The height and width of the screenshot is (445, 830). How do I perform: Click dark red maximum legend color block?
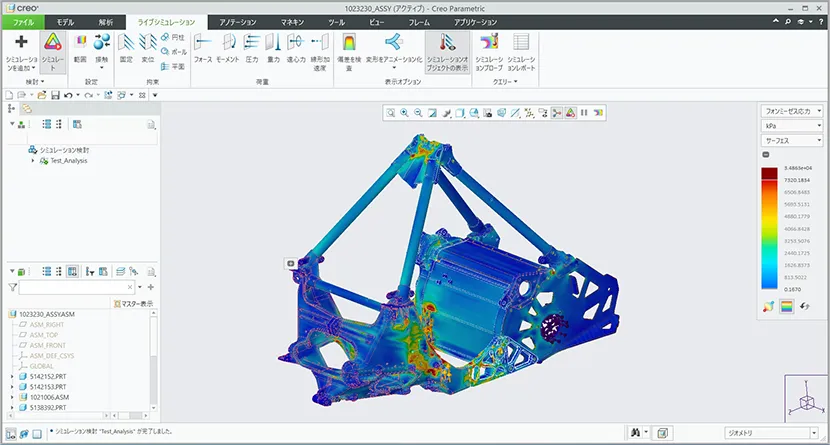pos(769,172)
